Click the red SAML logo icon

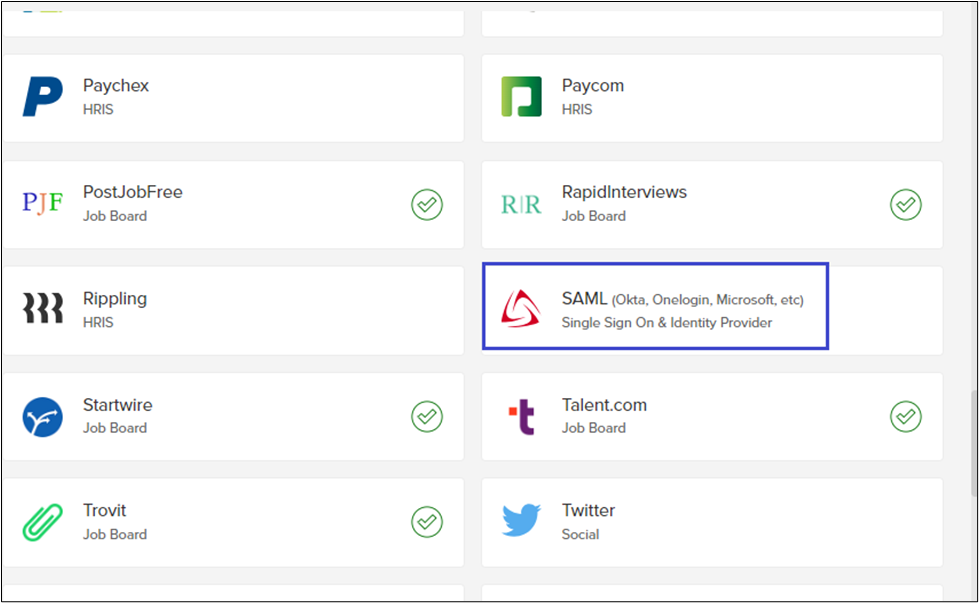pyautogui.click(x=521, y=309)
